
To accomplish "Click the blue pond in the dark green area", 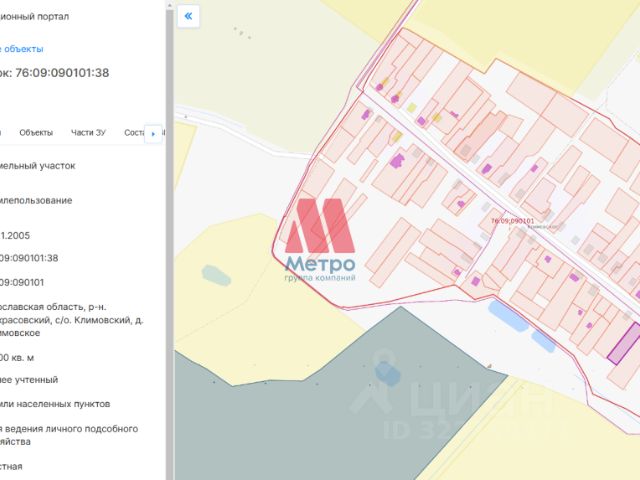I will [387, 373].
